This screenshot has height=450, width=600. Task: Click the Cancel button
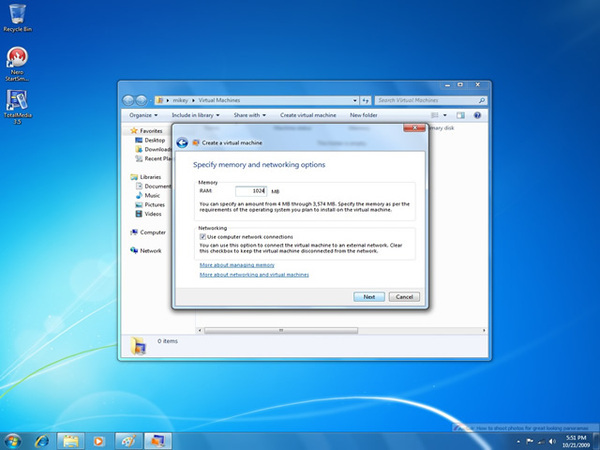coord(404,297)
